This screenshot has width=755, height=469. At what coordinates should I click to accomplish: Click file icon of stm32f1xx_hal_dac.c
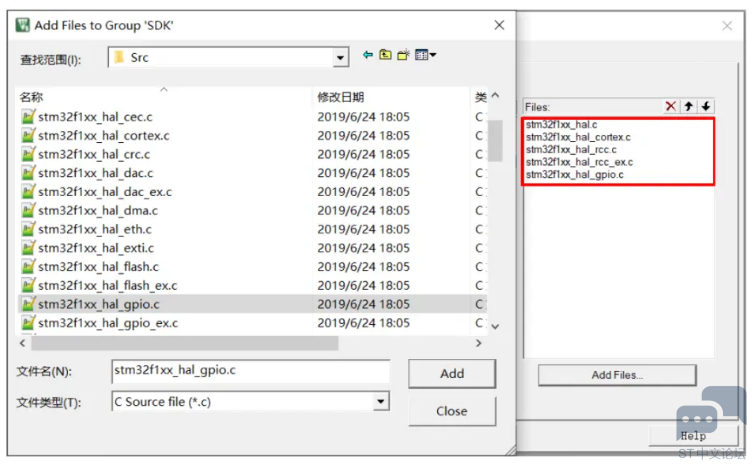(28, 173)
